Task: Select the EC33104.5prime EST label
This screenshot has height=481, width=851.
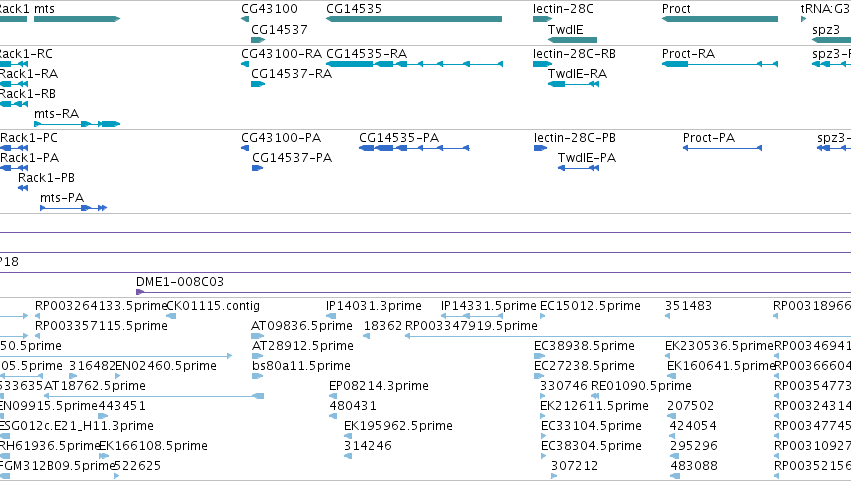Action: (x=591, y=426)
